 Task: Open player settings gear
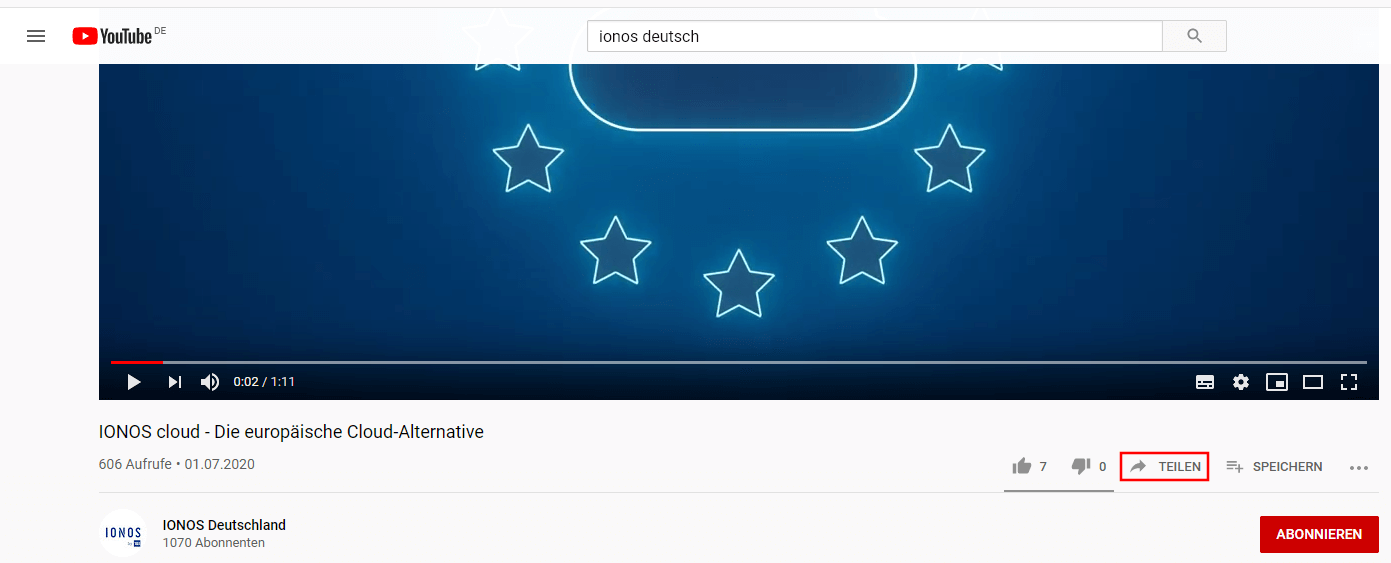pyautogui.click(x=1241, y=382)
